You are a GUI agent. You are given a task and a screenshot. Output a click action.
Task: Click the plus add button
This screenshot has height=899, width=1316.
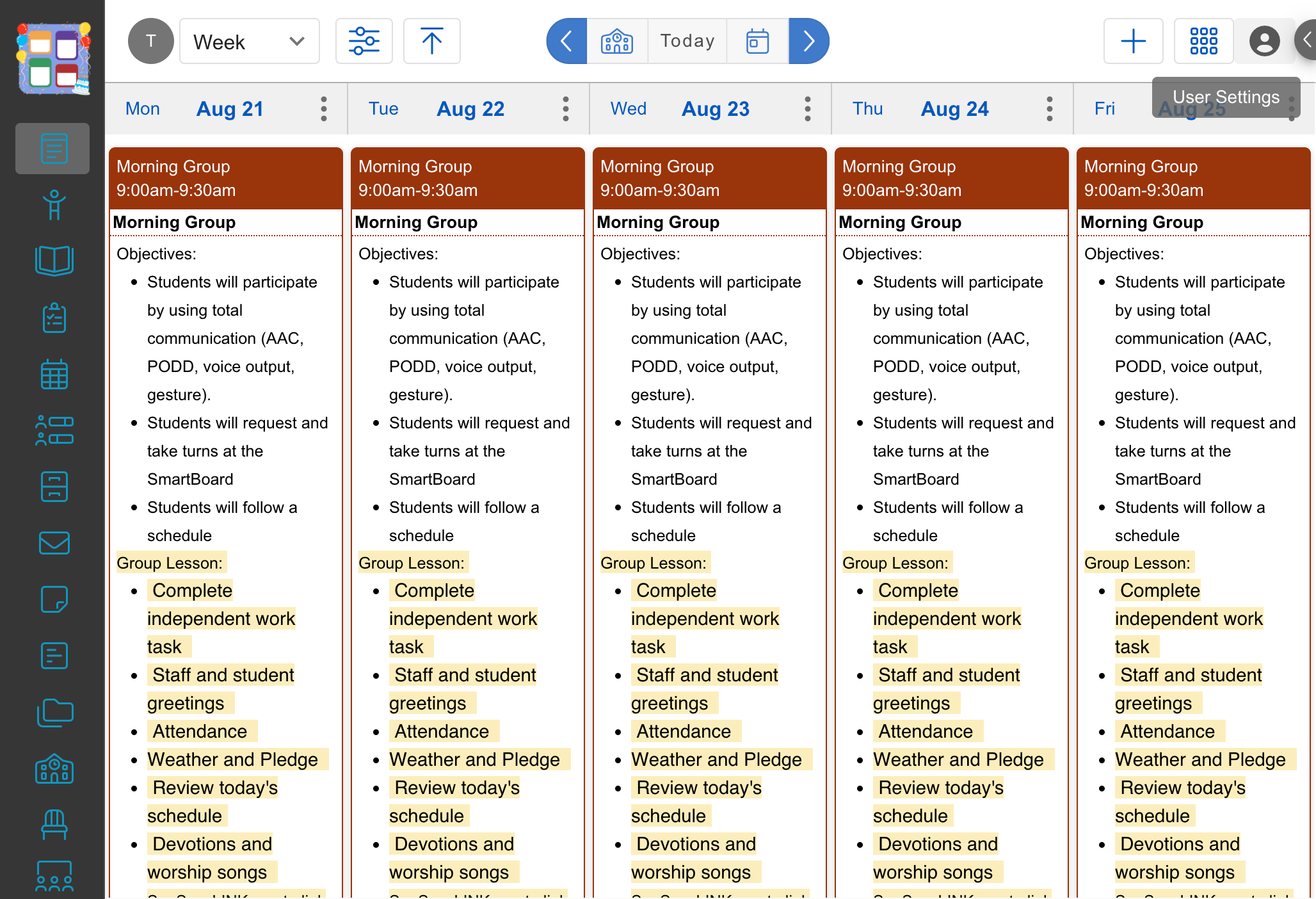(1134, 41)
